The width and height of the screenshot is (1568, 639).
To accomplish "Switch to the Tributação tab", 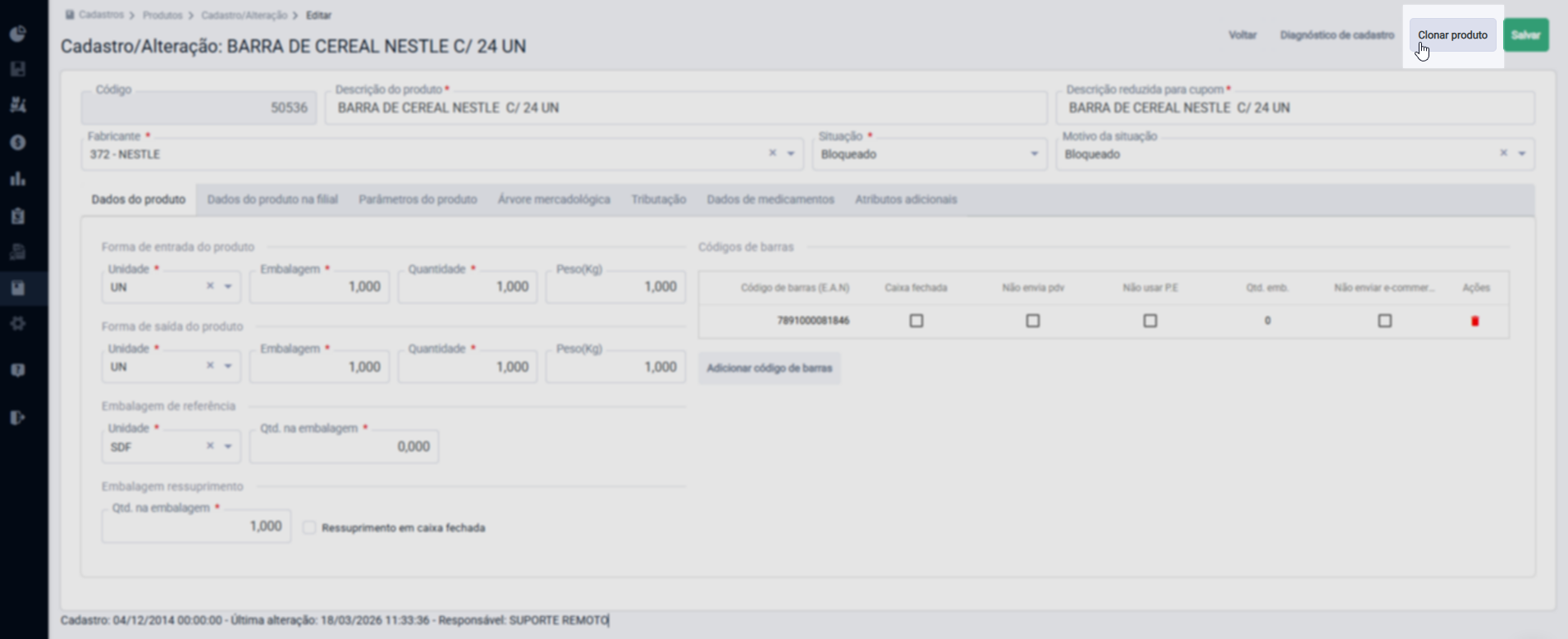I will [658, 199].
